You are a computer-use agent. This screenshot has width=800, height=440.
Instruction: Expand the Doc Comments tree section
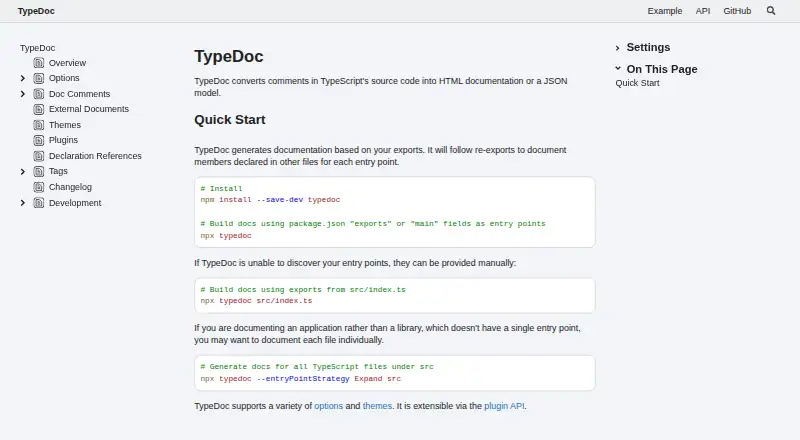[x=22, y=94]
